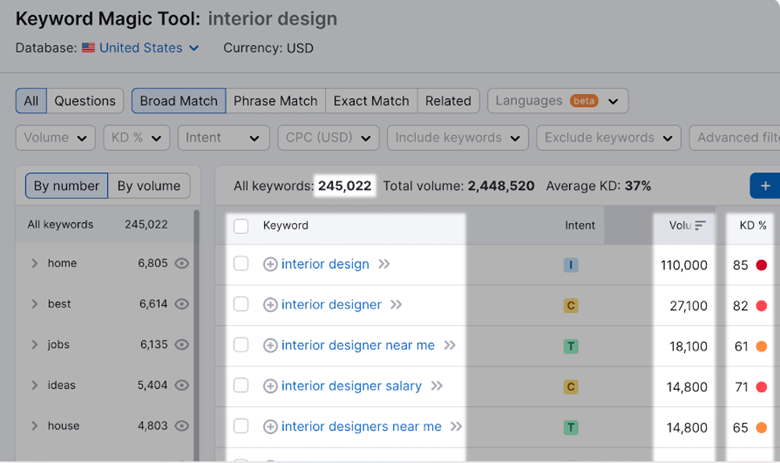Viewport: 780px width, 463px height.
Task: Open the Languages dropdown
Action: click(x=558, y=101)
